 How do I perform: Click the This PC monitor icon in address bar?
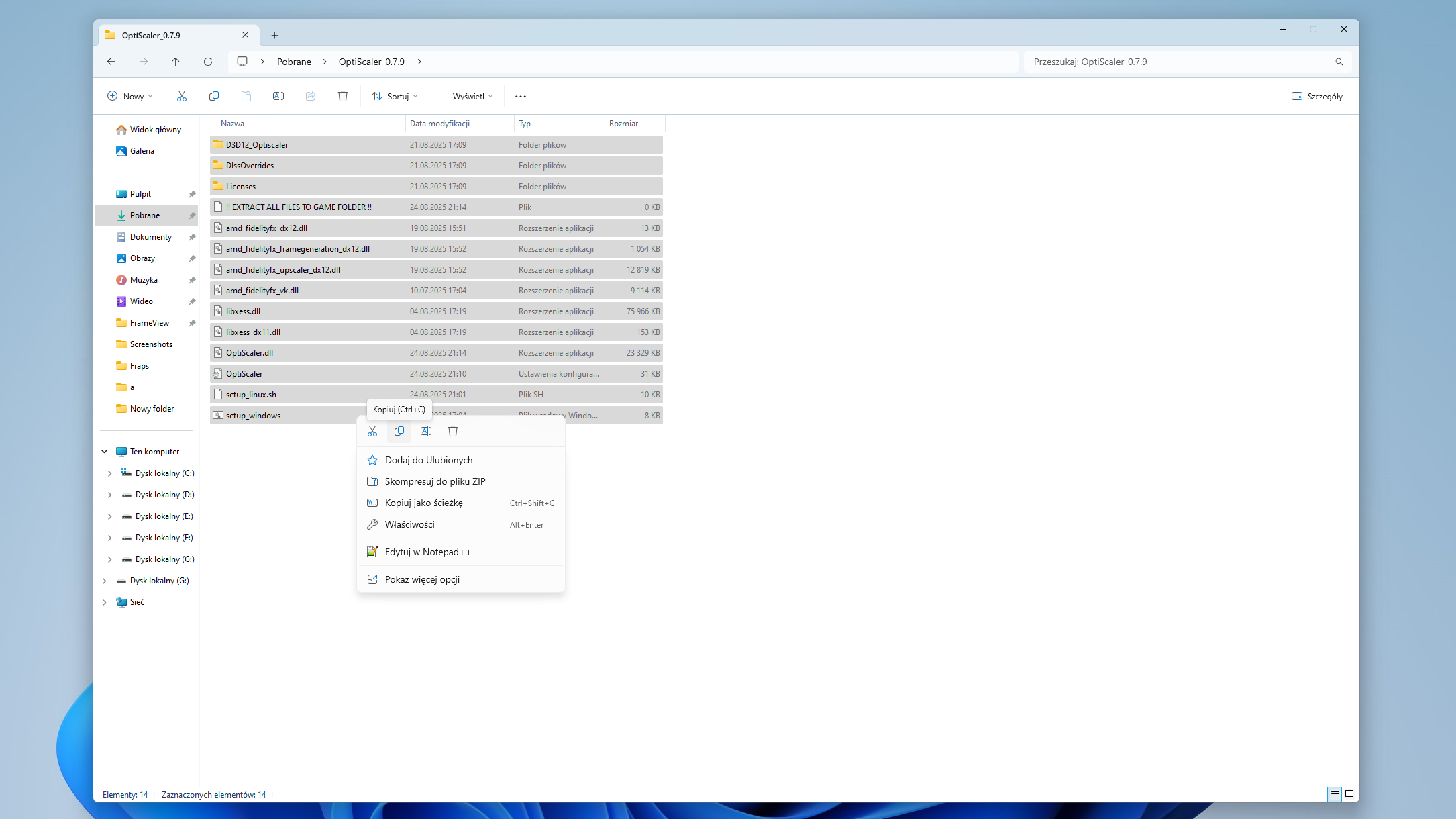[242, 62]
